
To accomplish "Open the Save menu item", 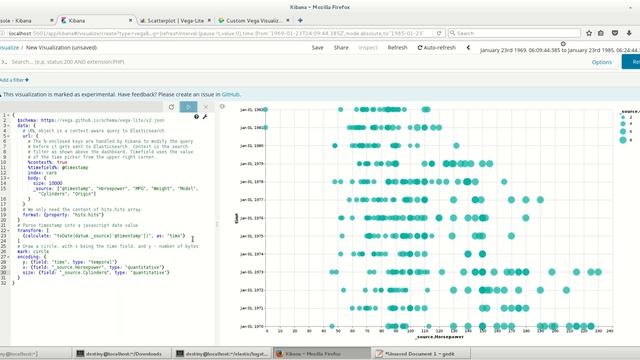I will pyautogui.click(x=318, y=48).
